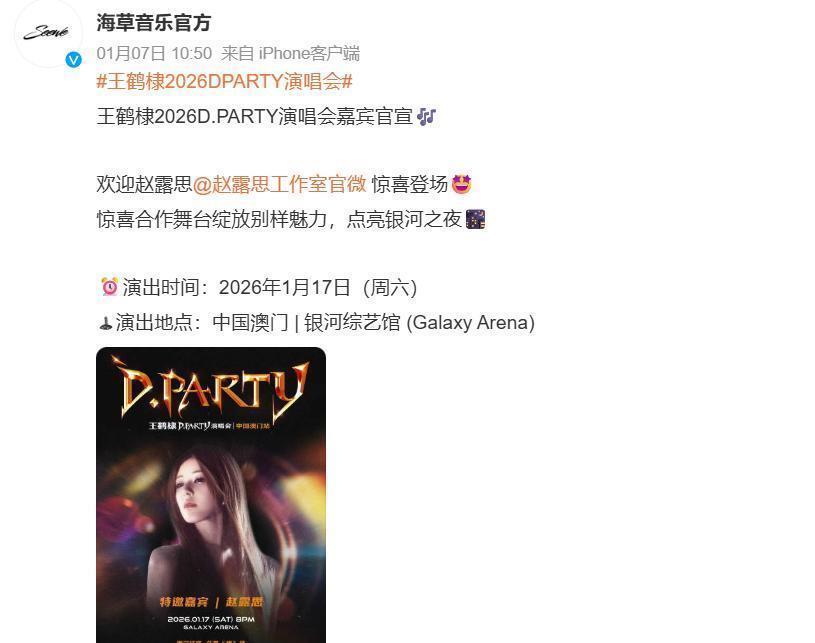Click the 2026.01.17 (SAT) 8PM poster date
This screenshot has width=815, height=643.
(211, 619)
